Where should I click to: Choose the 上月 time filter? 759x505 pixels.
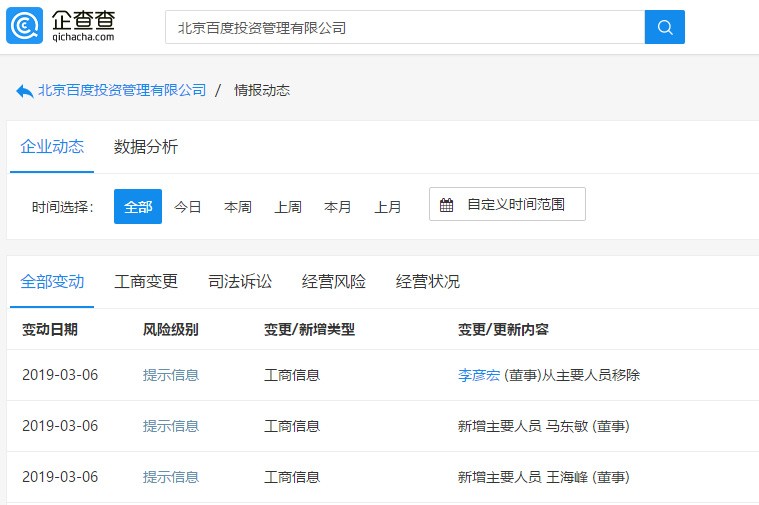(x=388, y=207)
